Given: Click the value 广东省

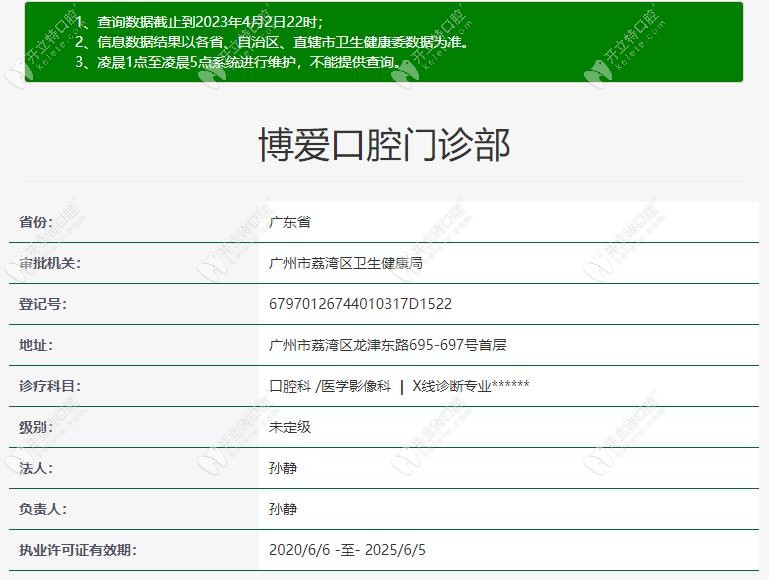Looking at the screenshot, I should (x=290, y=222).
